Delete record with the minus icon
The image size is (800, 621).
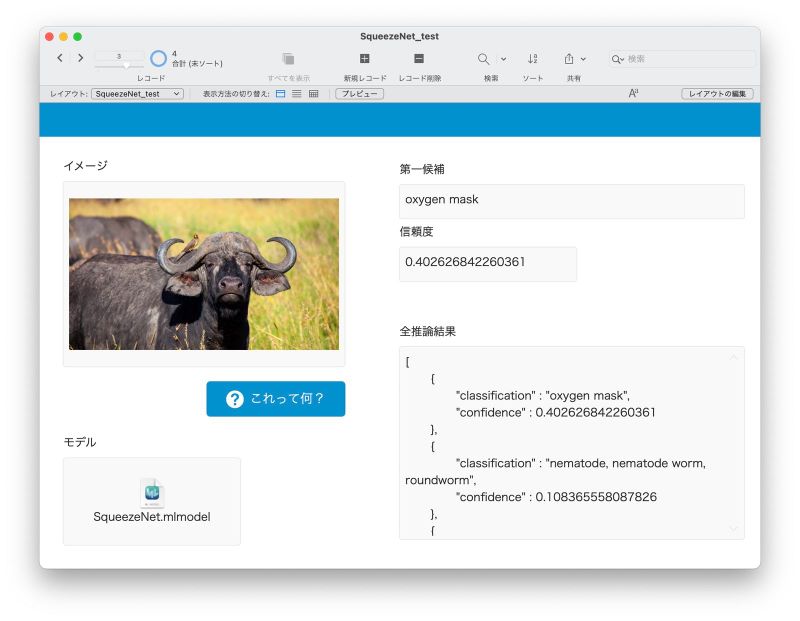pyautogui.click(x=419, y=59)
